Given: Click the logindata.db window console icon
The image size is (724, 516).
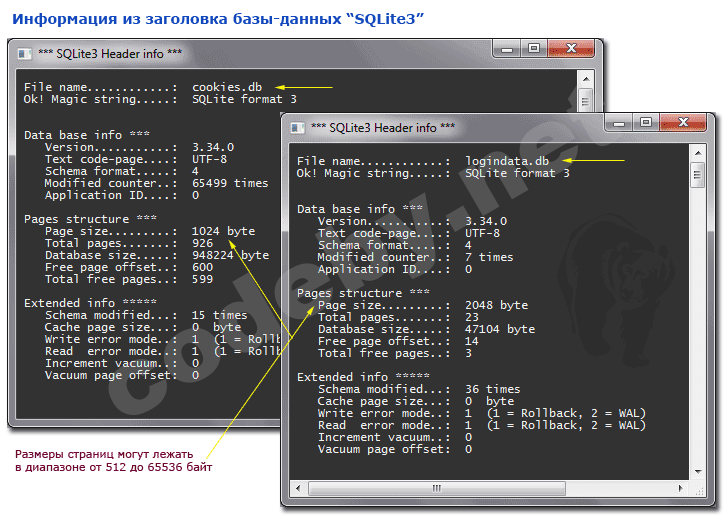Looking at the screenshot, I should (297, 128).
